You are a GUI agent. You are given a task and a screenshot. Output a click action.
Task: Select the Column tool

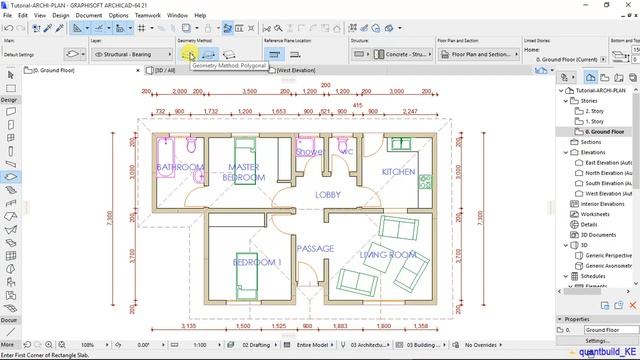pos(11,151)
